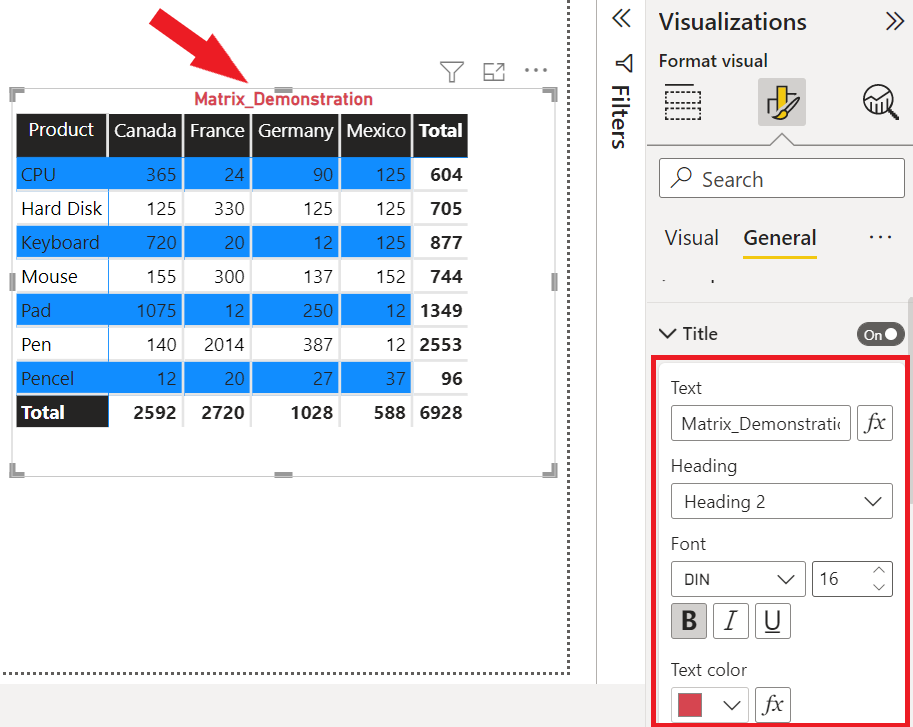The image size is (913, 727).
Task: Click the Matrix_Demonstration title on the visual
Action: click(284, 99)
